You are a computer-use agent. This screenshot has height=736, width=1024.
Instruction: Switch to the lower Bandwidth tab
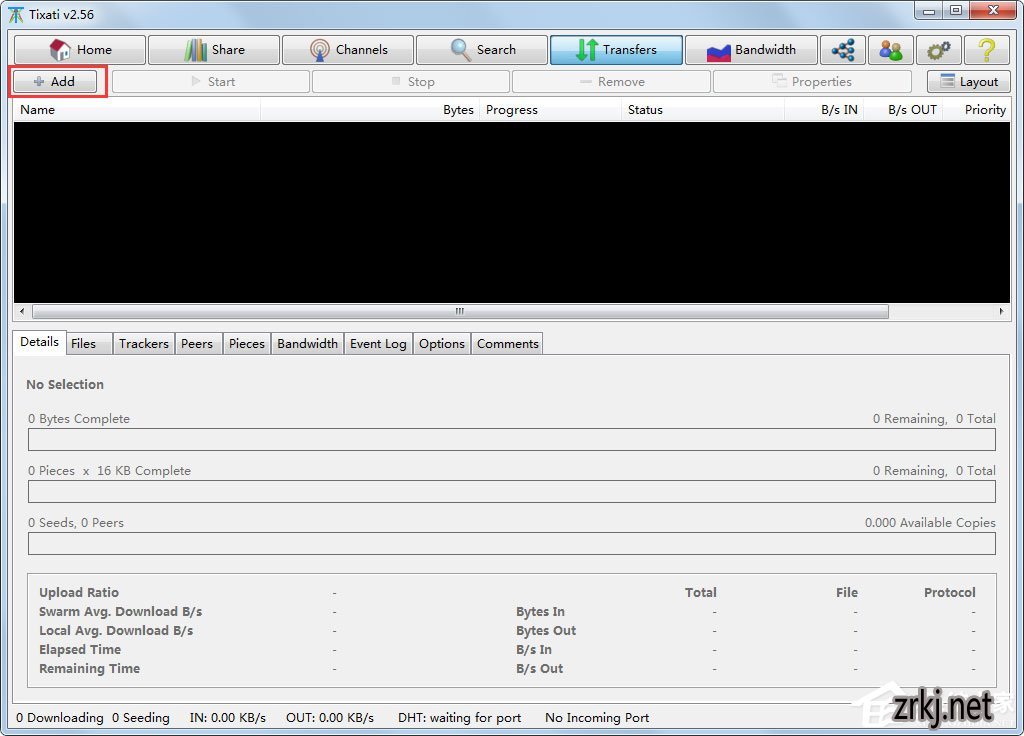308,344
